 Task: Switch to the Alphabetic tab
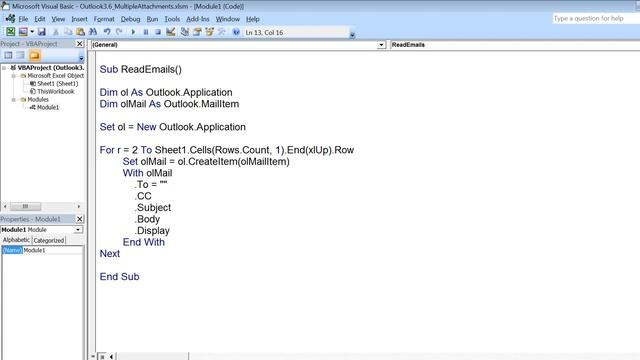16,240
